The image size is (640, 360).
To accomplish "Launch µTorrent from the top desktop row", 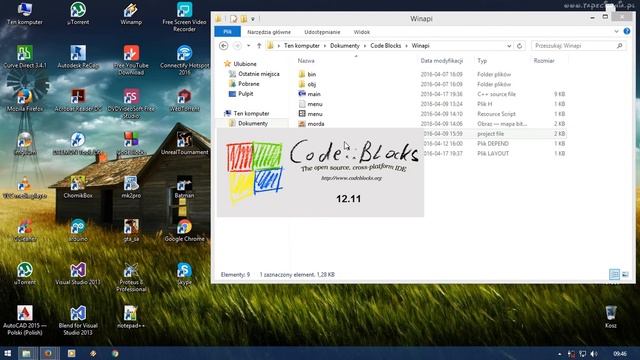I will pyautogui.click(x=78, y=13).
